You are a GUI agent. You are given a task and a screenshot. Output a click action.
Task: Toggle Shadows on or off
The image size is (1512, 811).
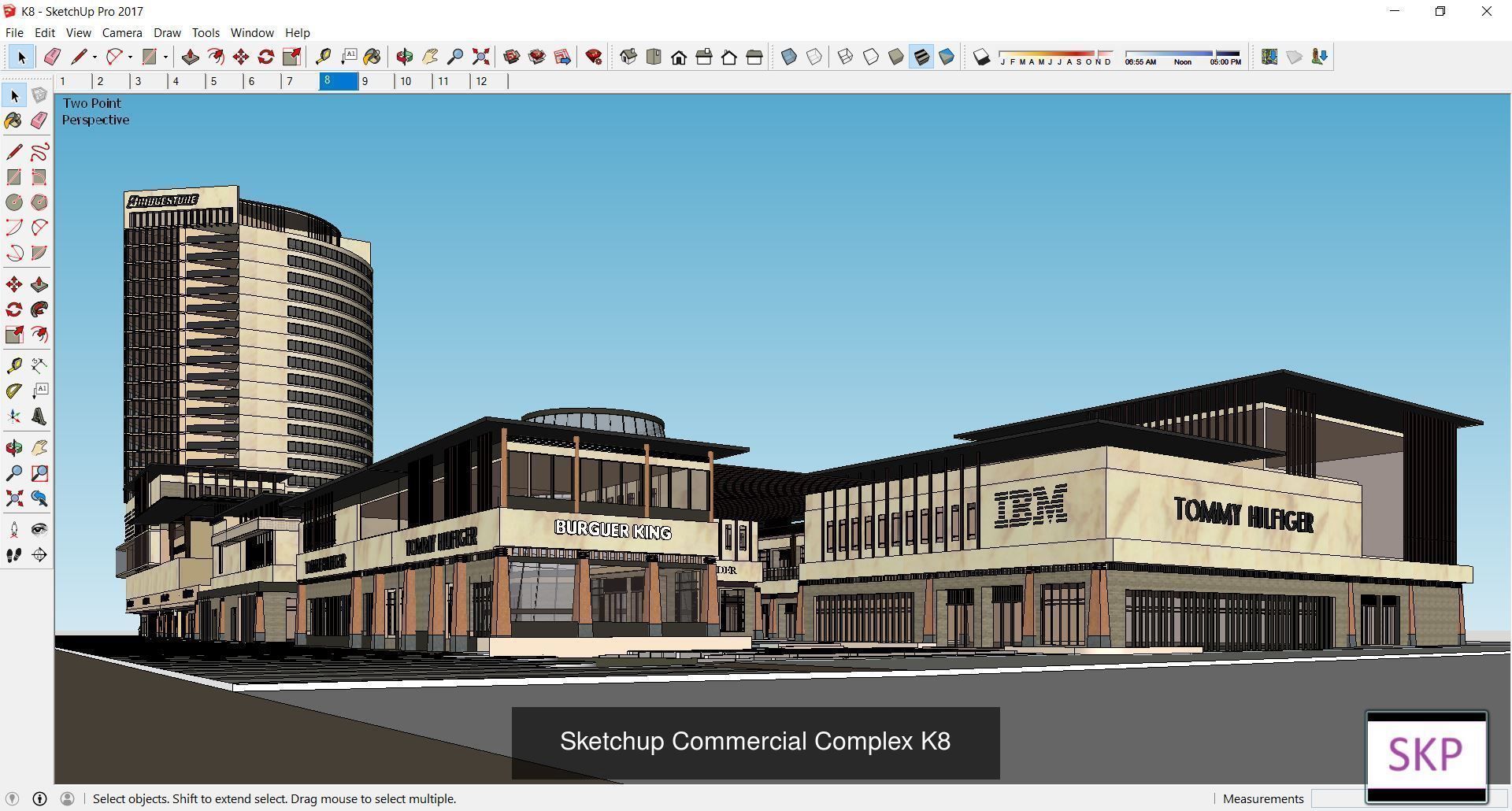(x=981, y=57)
